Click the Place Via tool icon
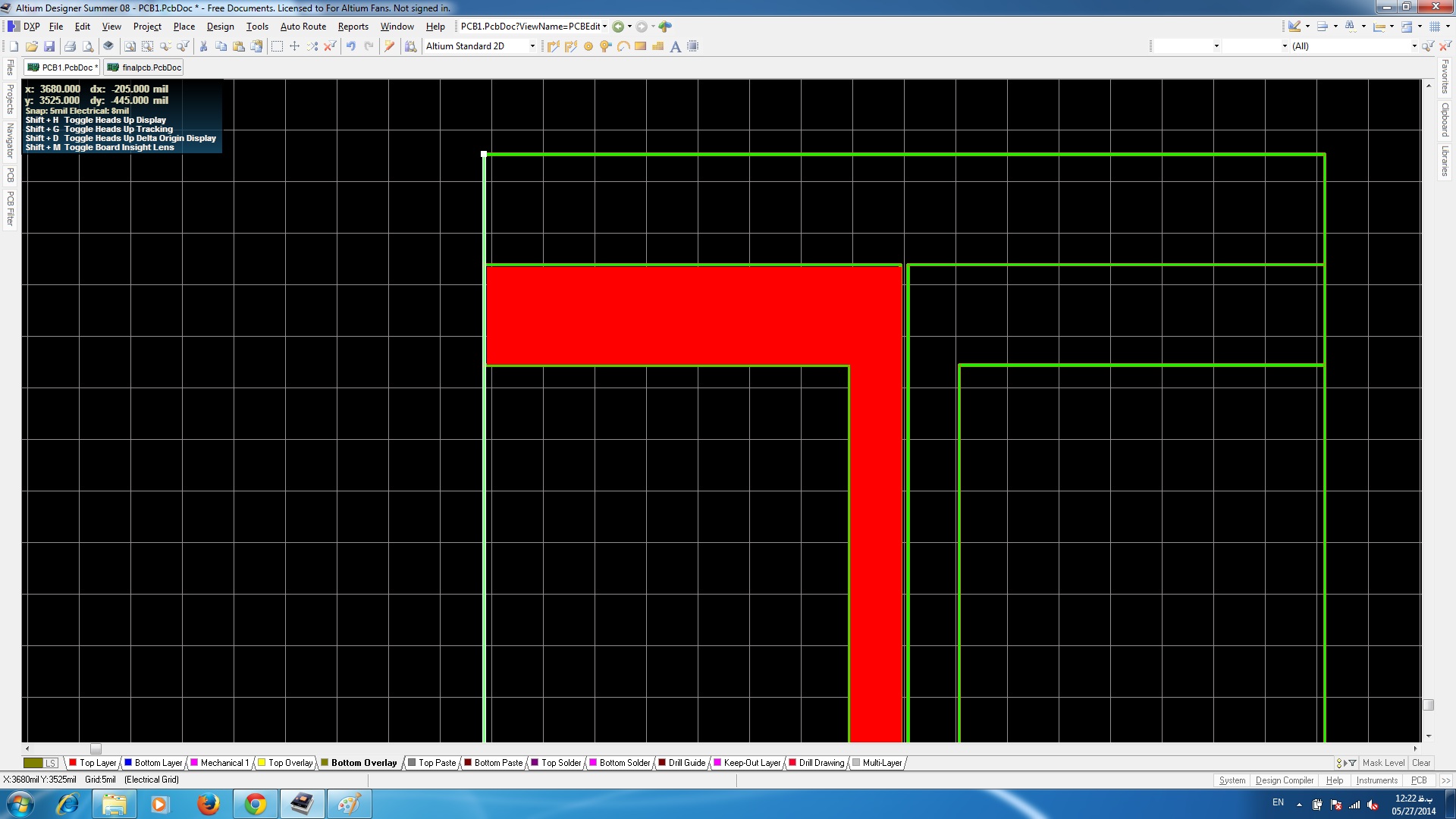 tap(605, 46)
